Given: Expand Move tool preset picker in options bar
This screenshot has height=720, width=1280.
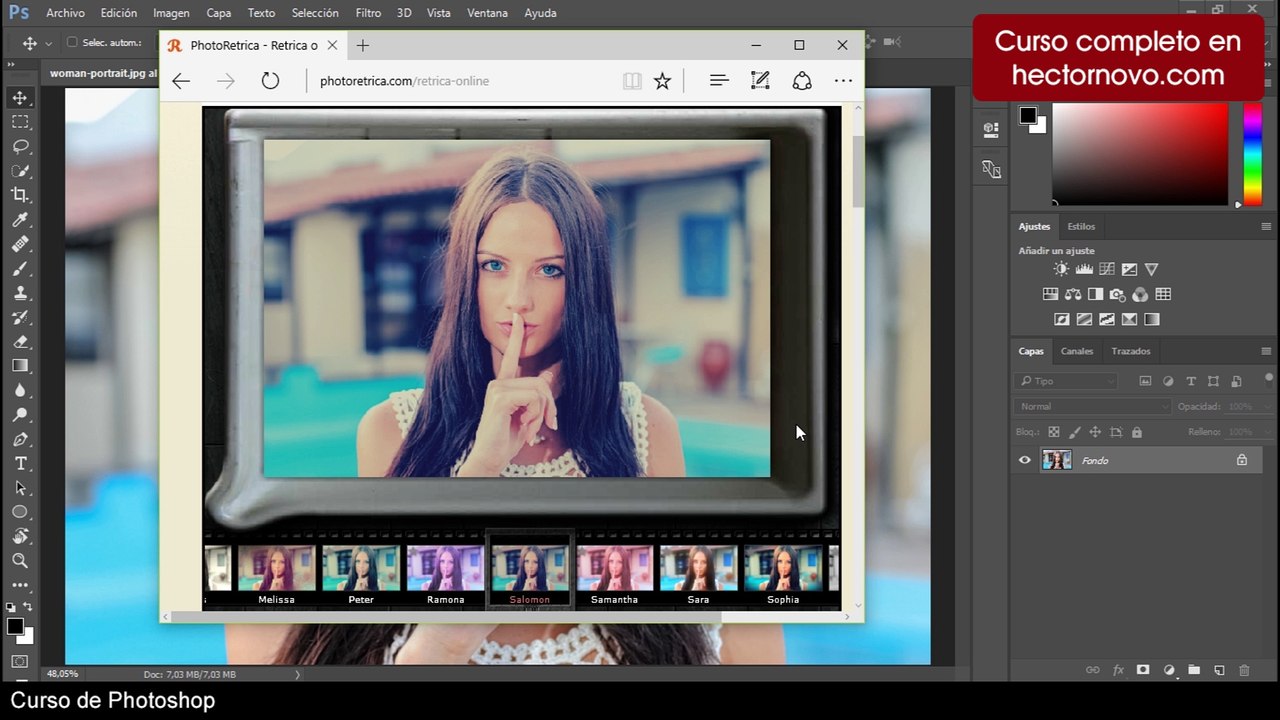Looking at the screenshot, I should [48, 44].
